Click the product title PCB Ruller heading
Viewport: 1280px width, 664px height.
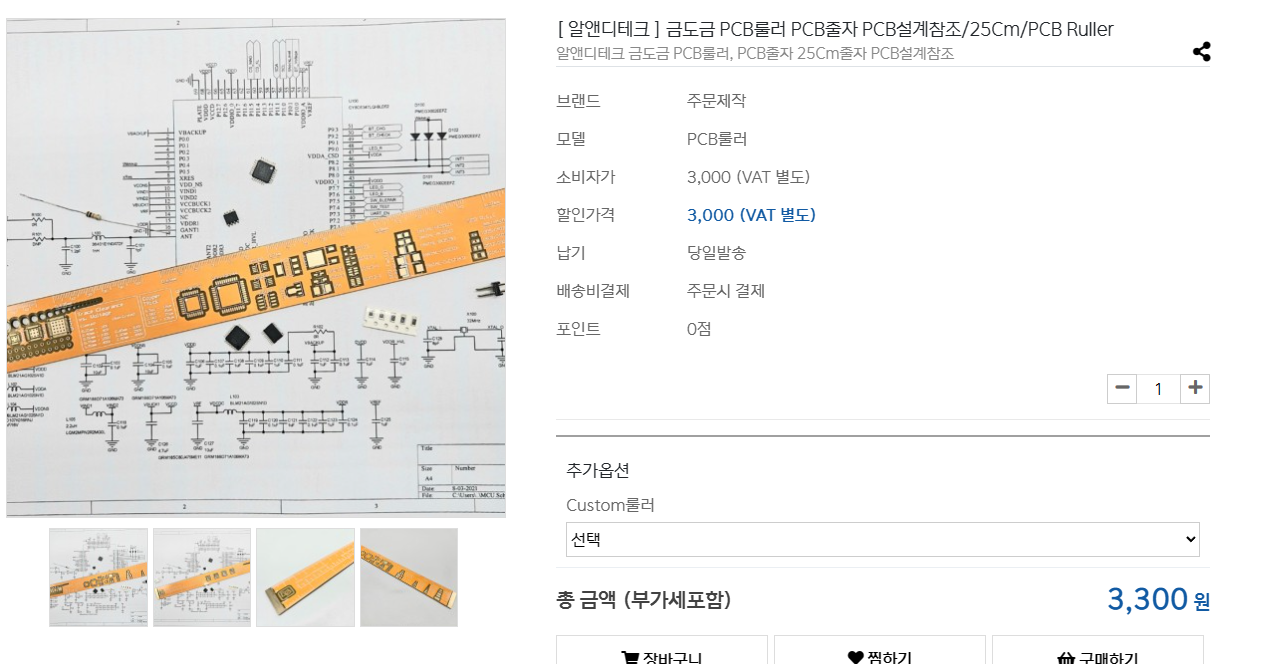tap(835, 29)
